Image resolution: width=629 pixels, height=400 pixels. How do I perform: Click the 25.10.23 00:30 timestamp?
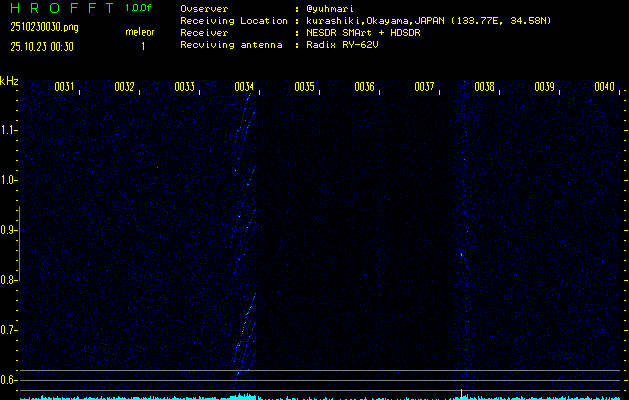tap(42, 46)
